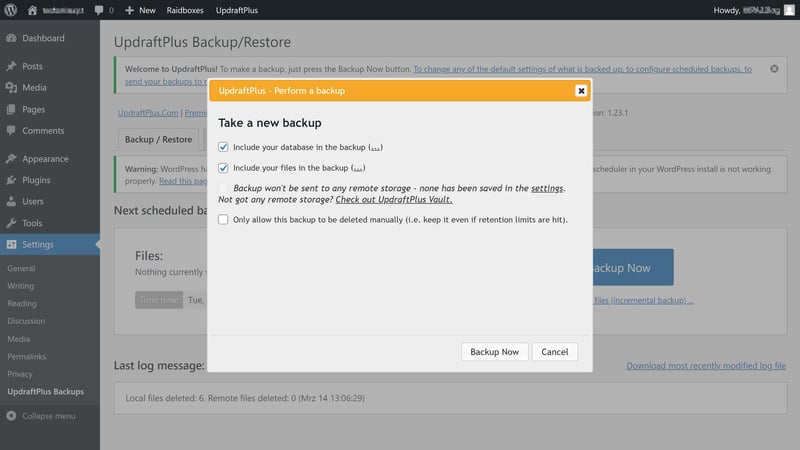Click the WordPress logo in admin bar

10,10
